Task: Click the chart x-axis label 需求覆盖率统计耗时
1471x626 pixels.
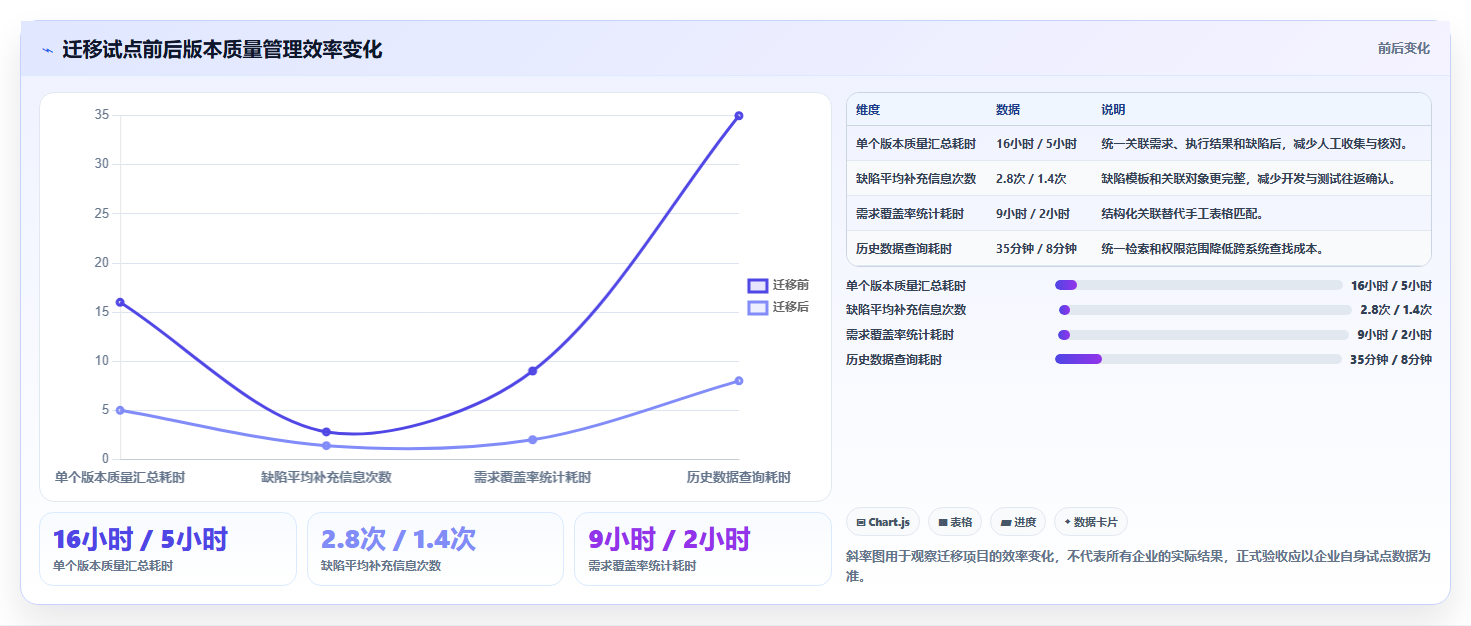Action: [532, 478]
